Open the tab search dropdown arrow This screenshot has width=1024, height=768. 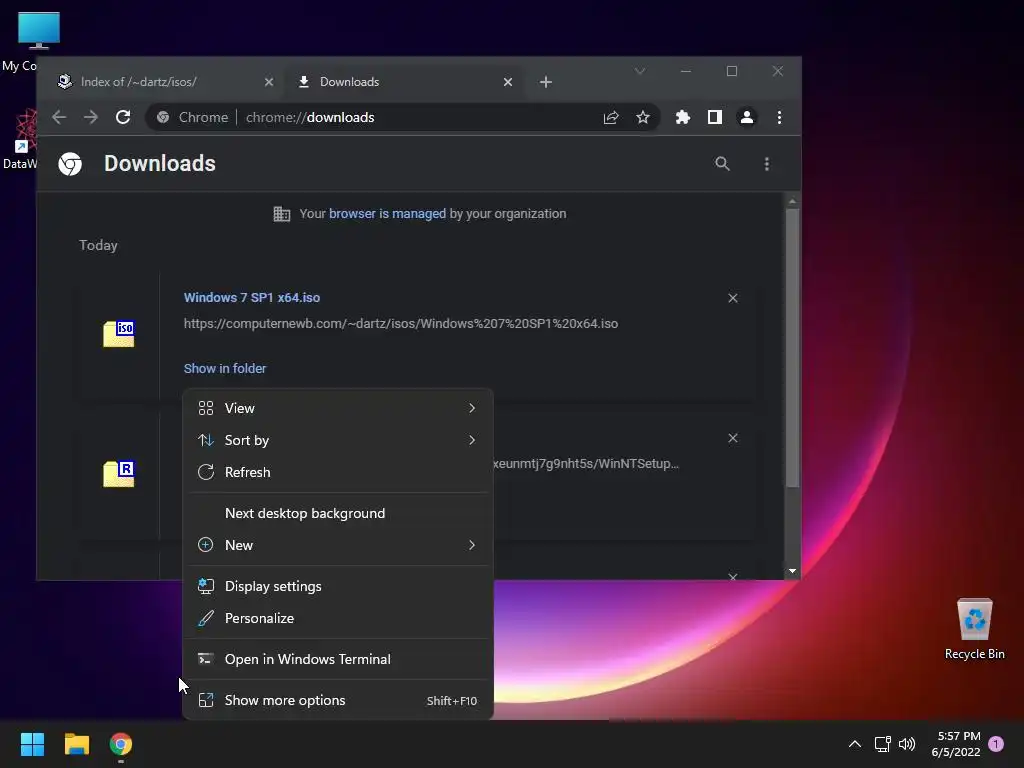[x=640, y=71]
